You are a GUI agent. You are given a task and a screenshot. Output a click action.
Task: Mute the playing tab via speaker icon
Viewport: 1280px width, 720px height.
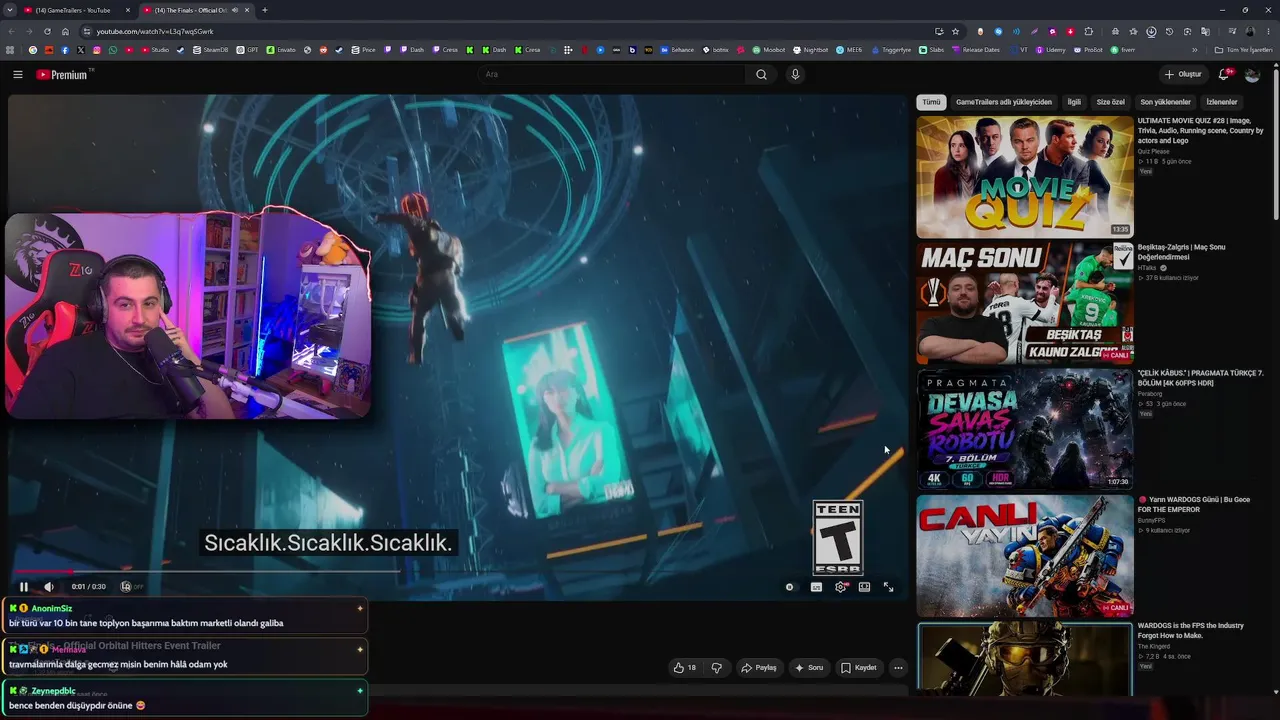point(235,10)
